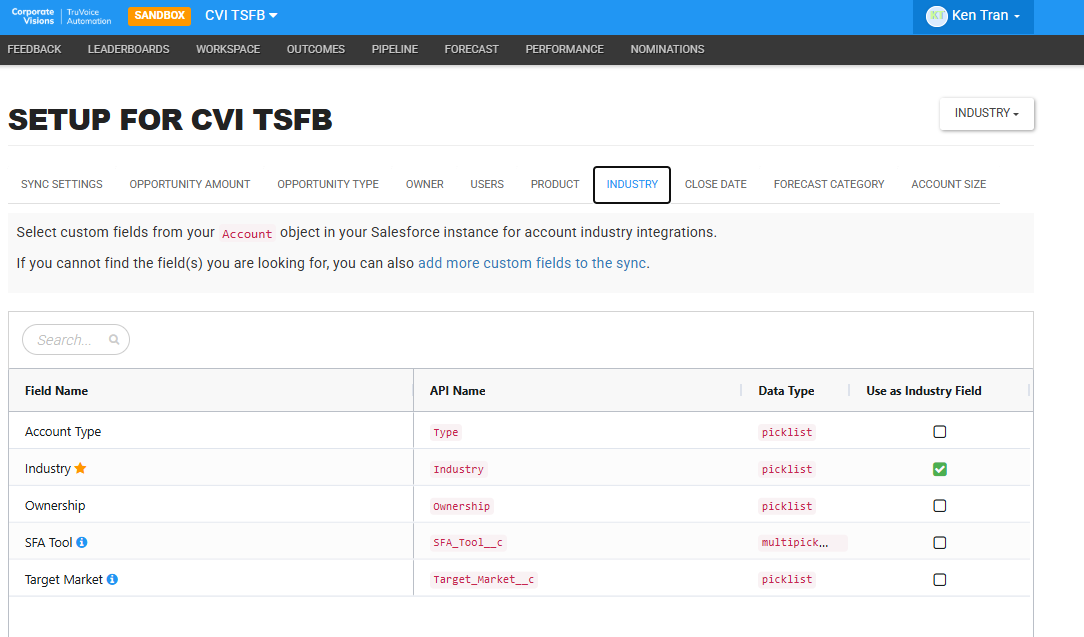Follow the add more custom fields link

tap(532, 263)
